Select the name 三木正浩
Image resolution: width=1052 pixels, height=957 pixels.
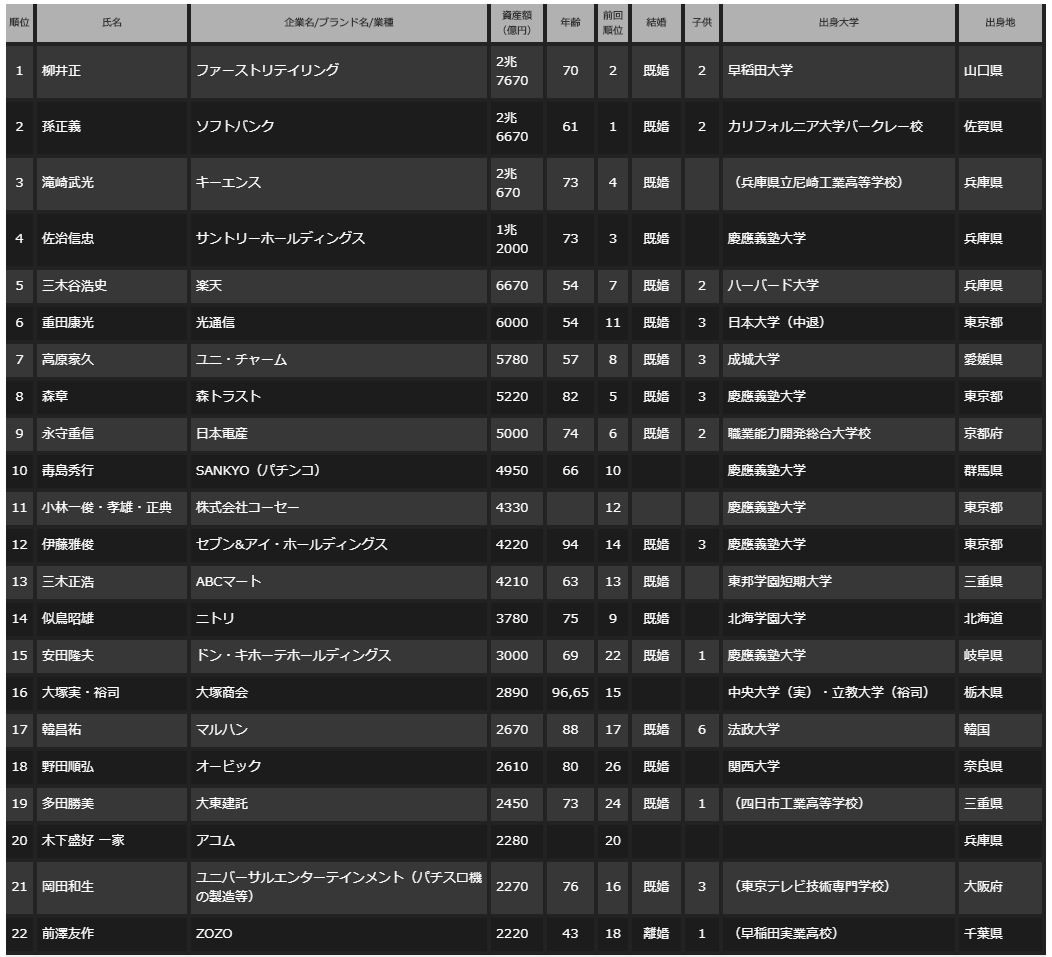click(x=68, y=581)
